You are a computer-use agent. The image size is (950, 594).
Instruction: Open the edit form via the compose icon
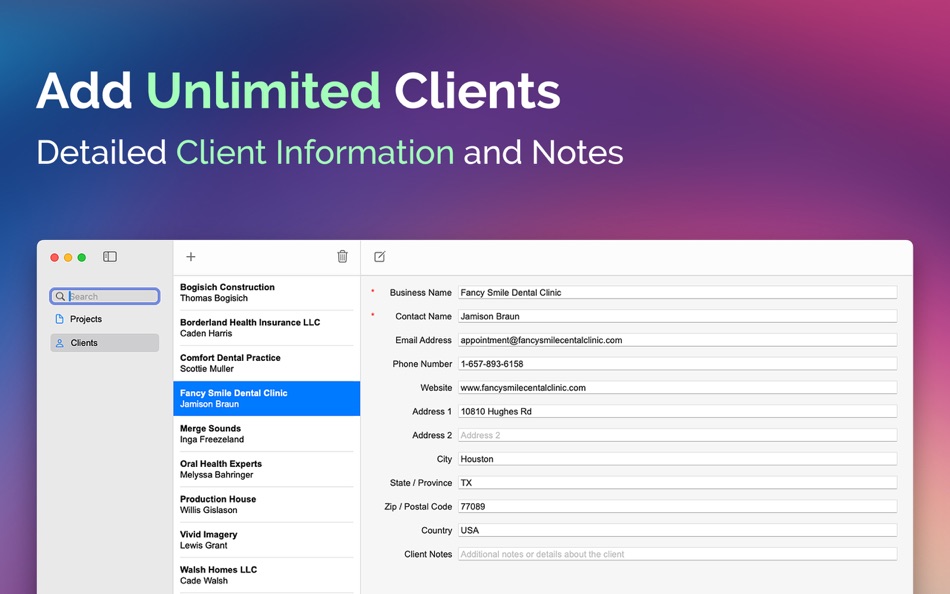(x=379, y=257)
